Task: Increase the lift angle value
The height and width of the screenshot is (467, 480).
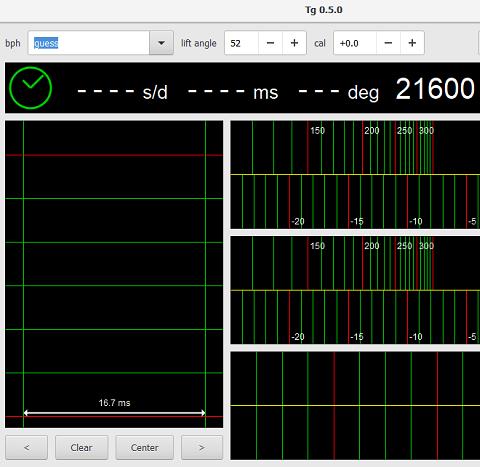Action: 294,43
